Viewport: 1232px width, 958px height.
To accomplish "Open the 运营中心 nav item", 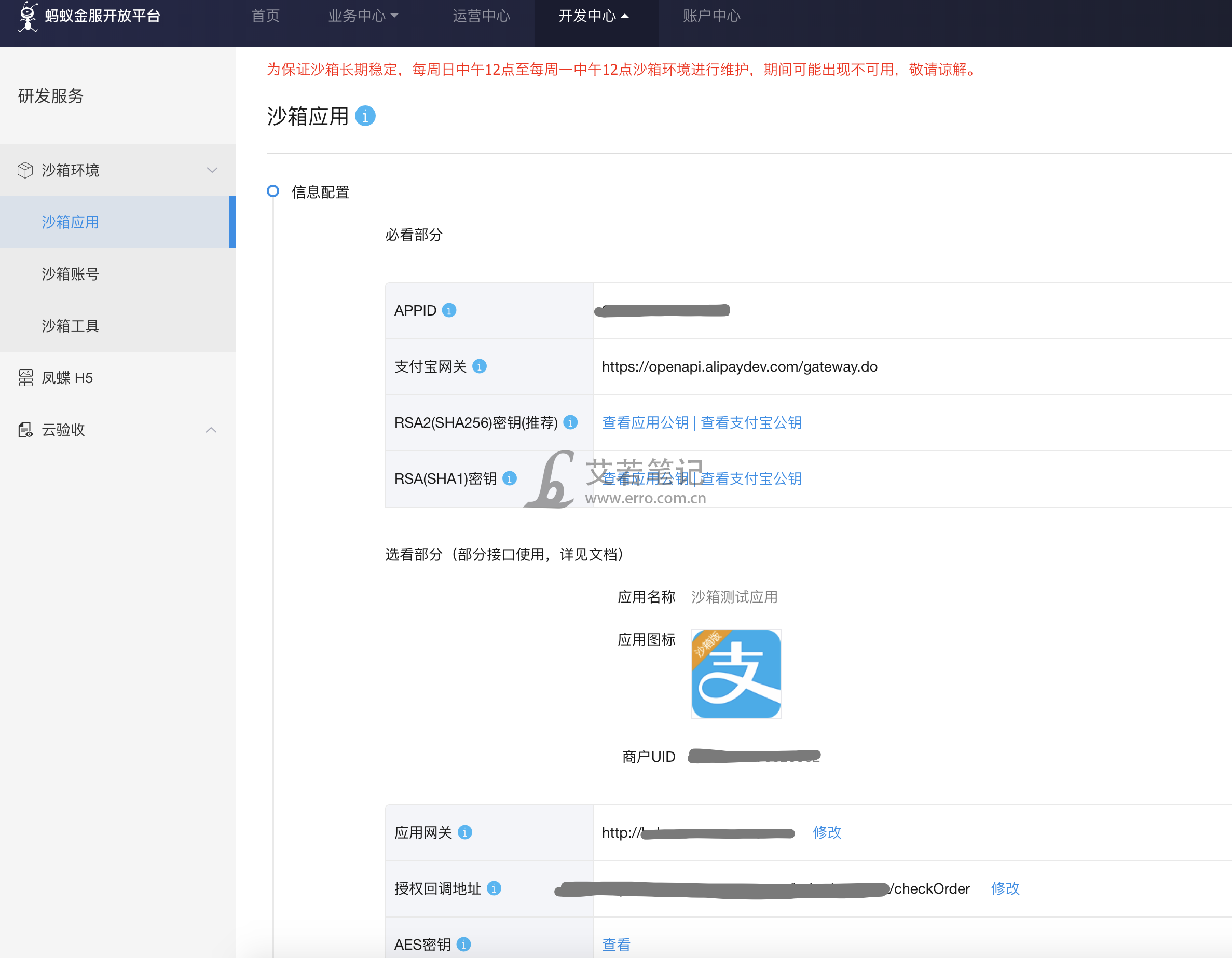I will pos(481,16).
